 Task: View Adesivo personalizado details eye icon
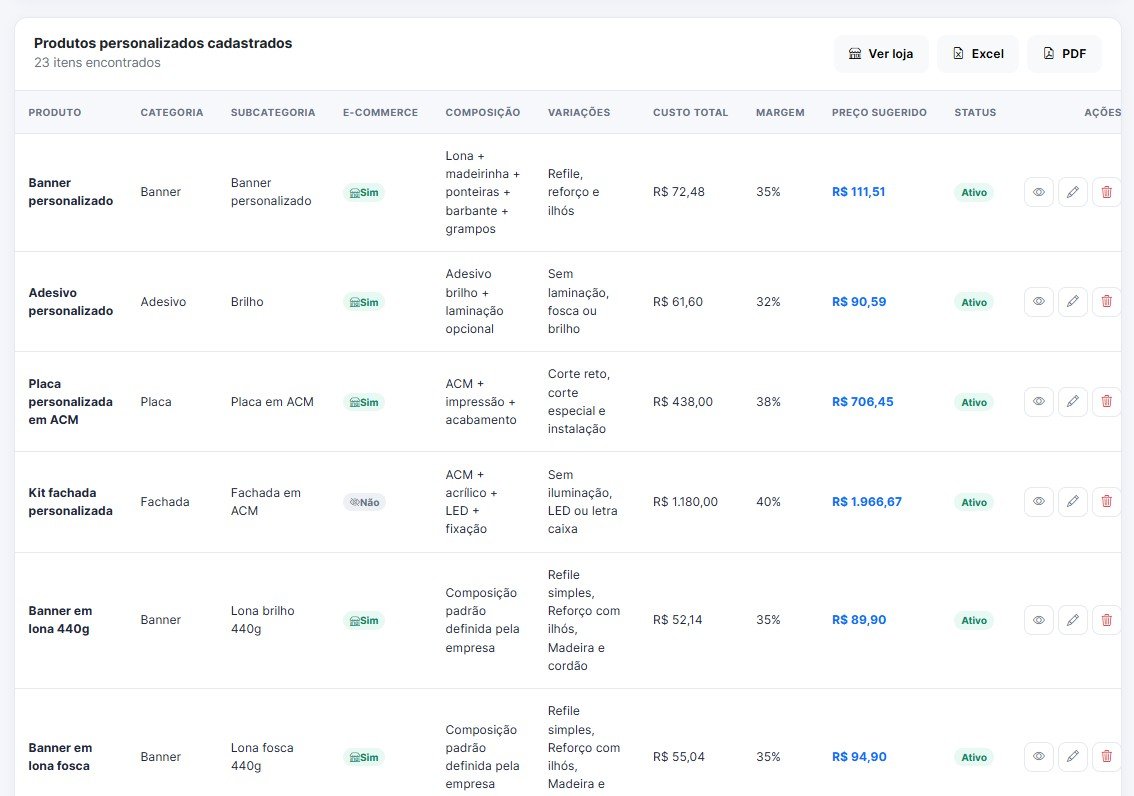(1039, 301)
